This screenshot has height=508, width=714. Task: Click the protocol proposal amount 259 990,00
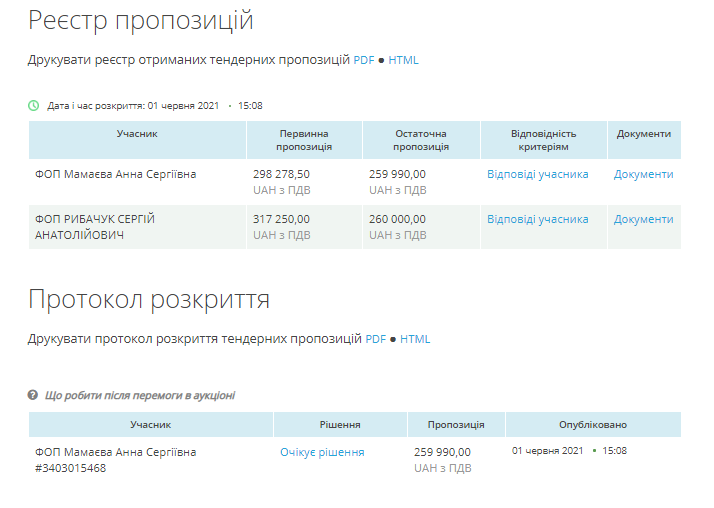point(442,452)
